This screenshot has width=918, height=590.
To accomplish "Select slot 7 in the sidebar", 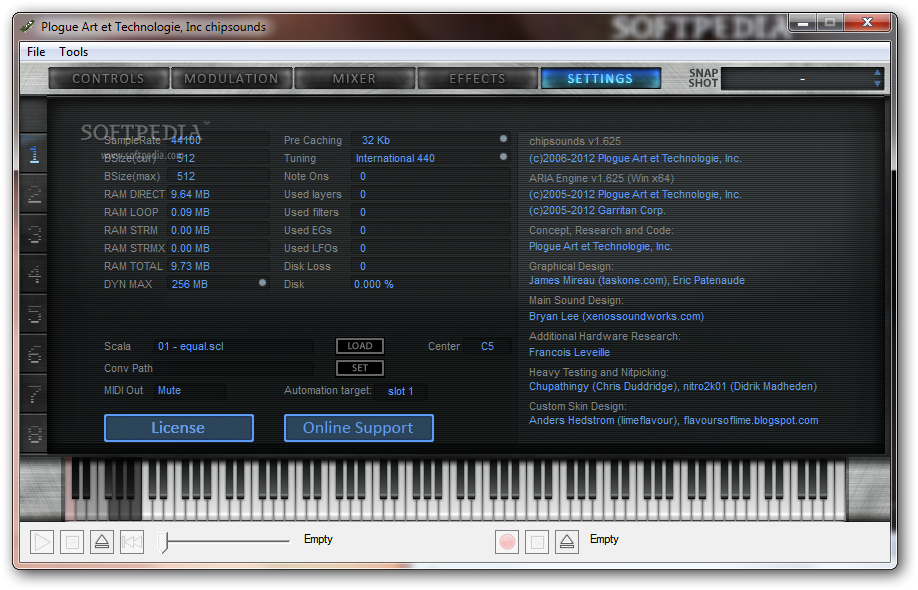I will coord(34,394).
